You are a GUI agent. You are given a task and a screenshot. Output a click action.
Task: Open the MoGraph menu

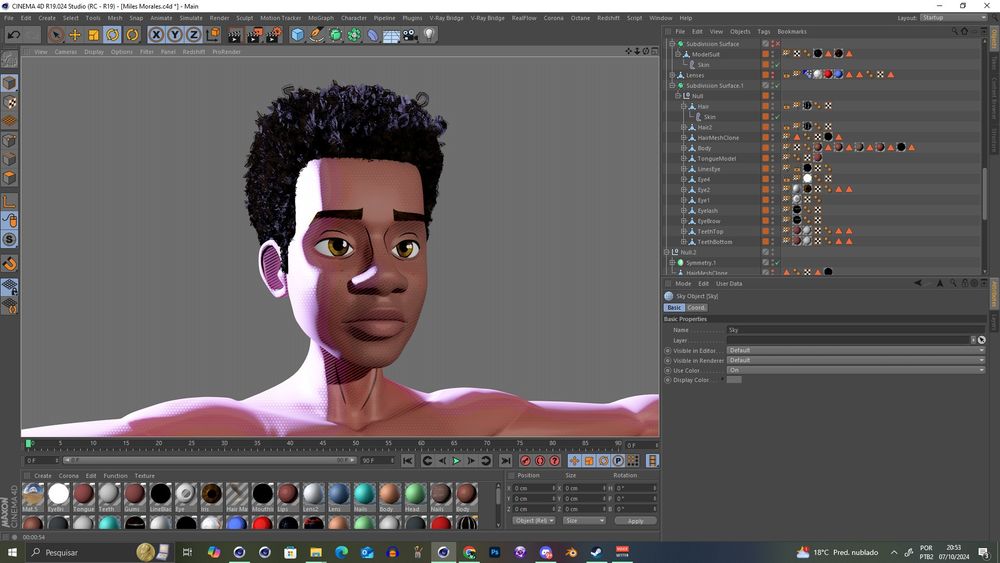321,18
